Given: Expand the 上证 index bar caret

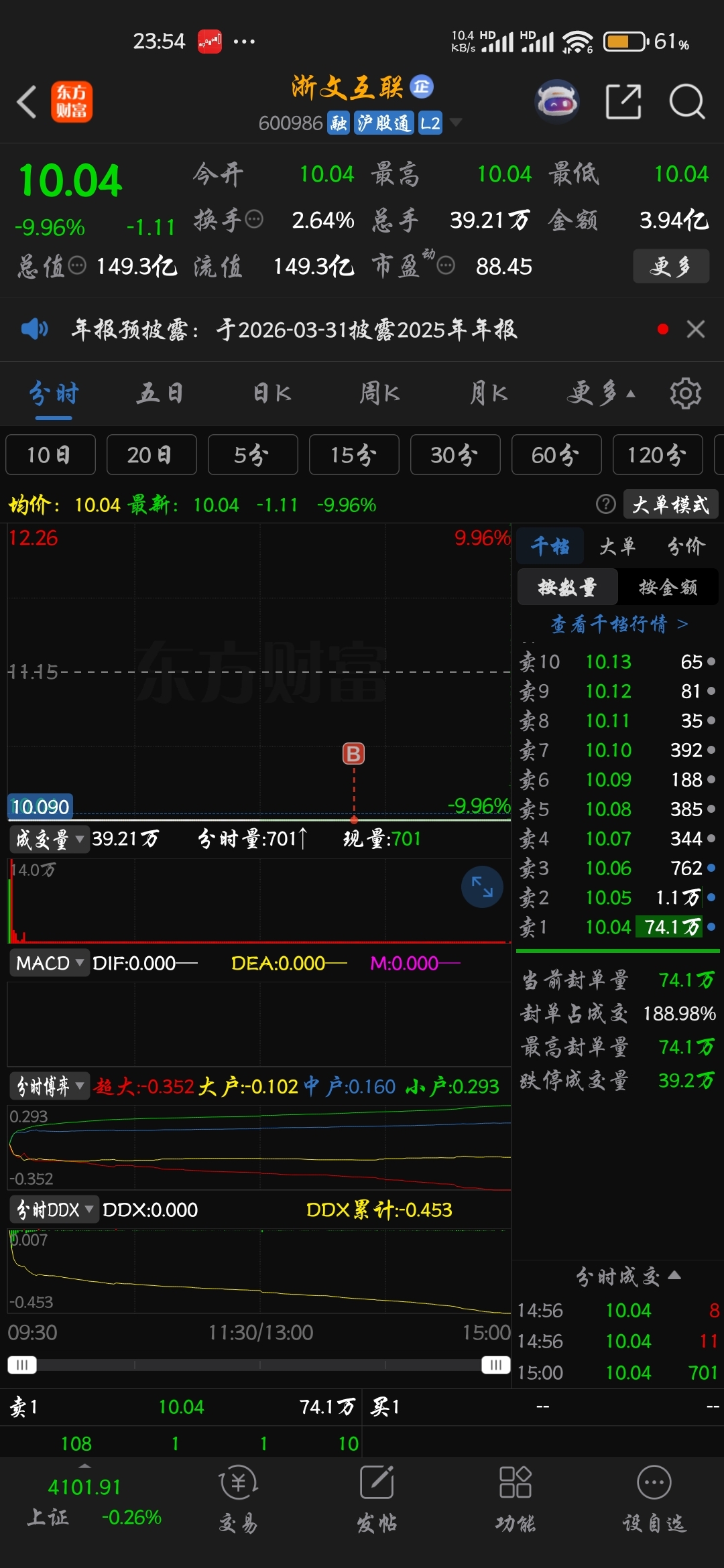Looking at the screenshot, I should pos(85,1466).
